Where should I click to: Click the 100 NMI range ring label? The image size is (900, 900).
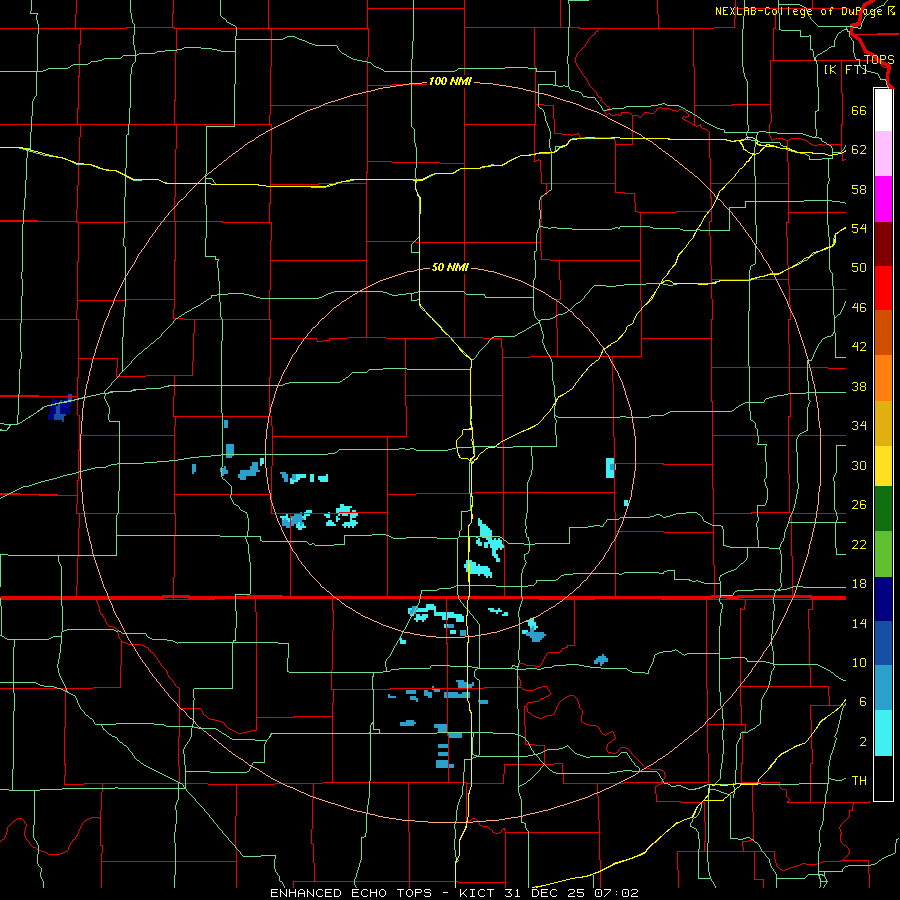(x=450, y=82)
